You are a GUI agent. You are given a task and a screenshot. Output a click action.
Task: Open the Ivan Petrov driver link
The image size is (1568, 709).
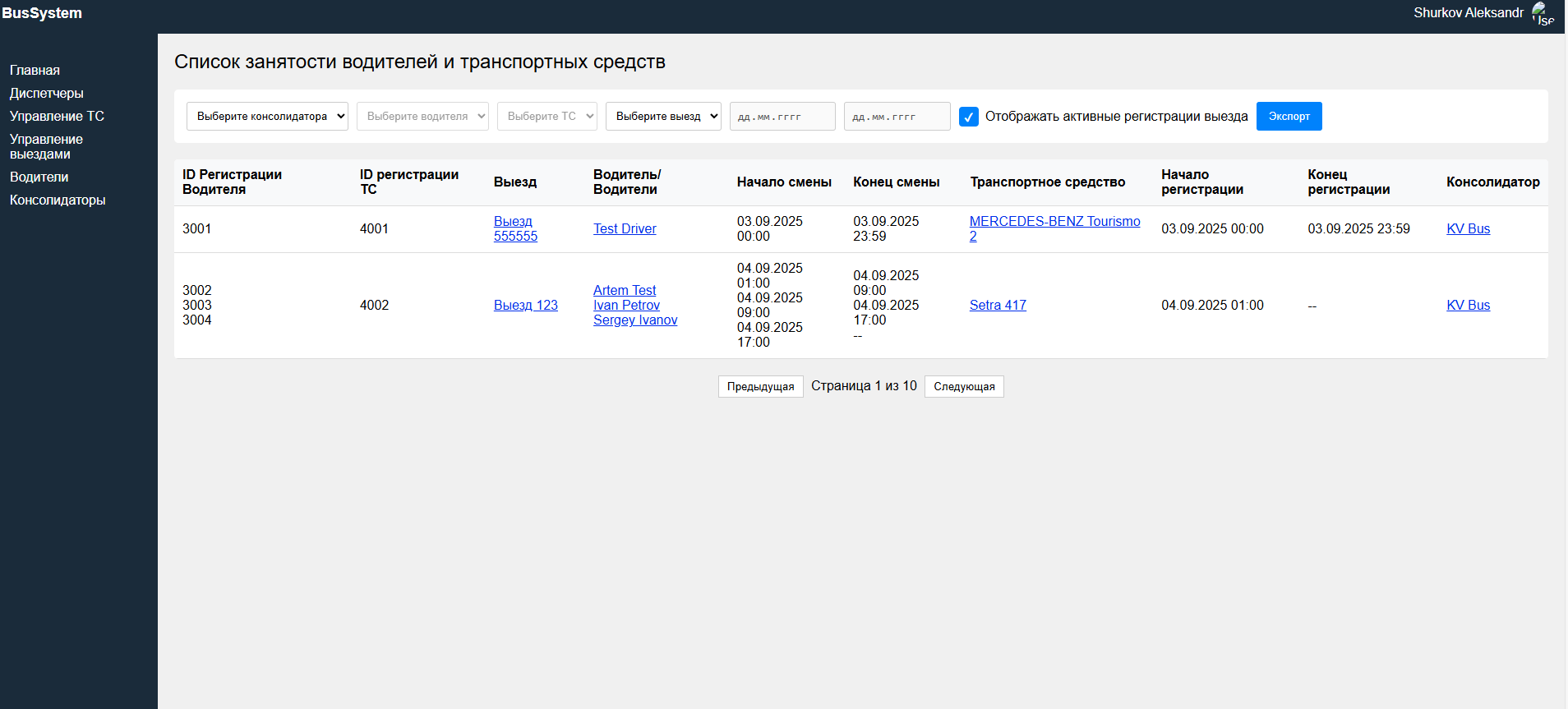(x=626, y=306)
